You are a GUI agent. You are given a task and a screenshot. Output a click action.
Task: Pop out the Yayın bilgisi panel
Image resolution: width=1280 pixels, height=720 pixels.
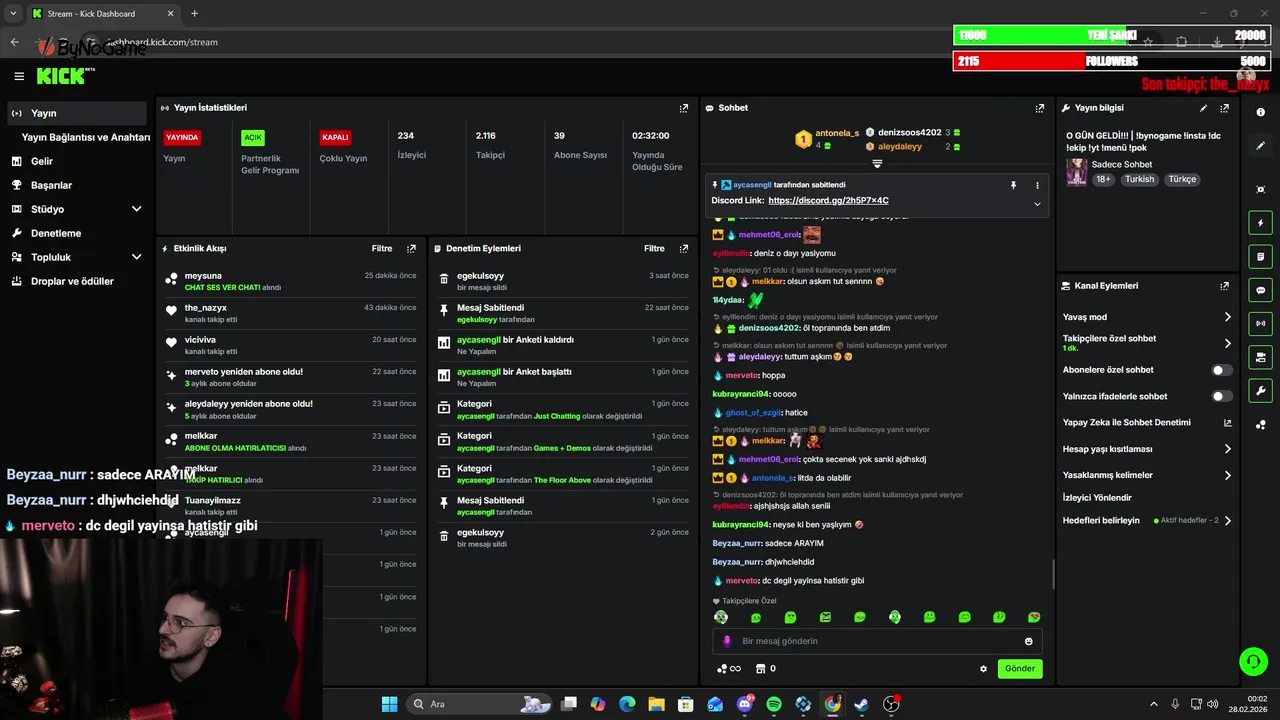pos(1224,108)
